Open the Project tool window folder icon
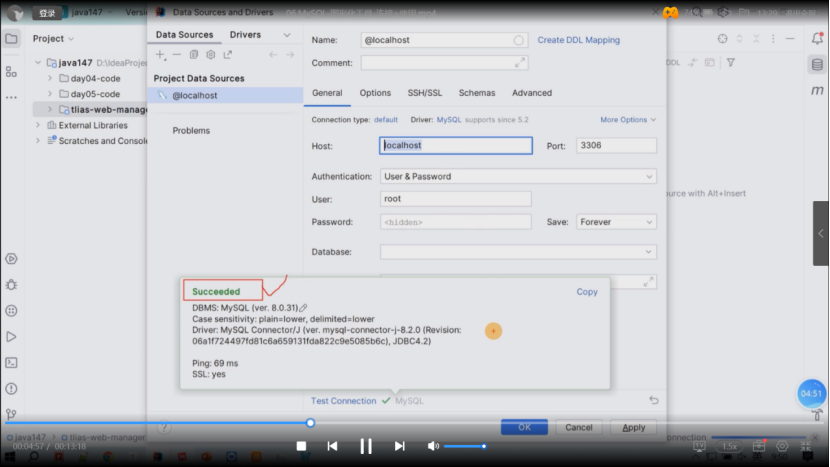Image resolution: width=830 pixels, height=467 pixels. 11,39
